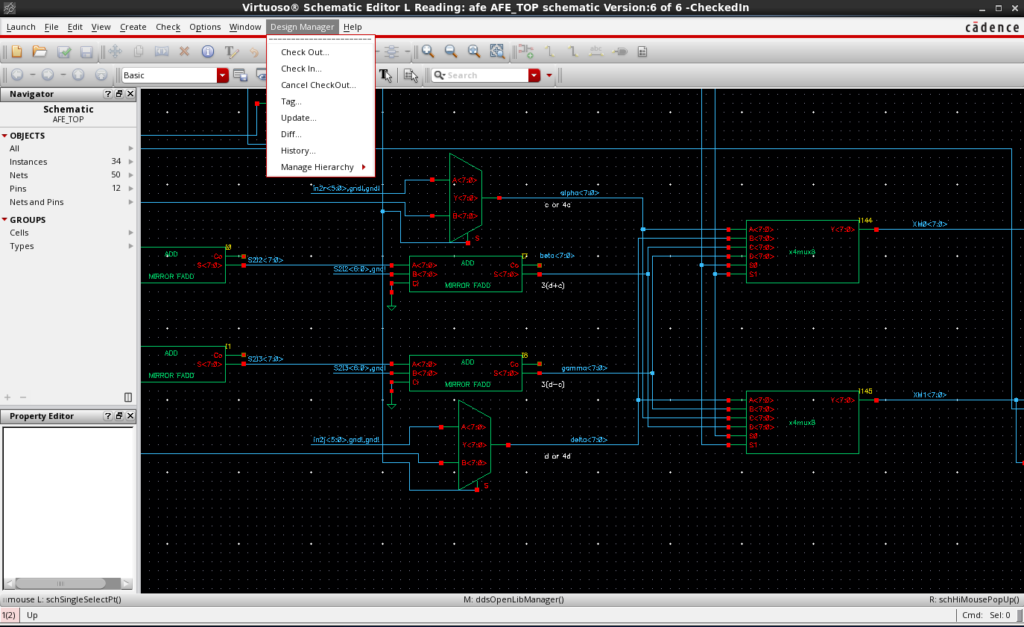
Task: Click the selection filter icon beside Search
Action: pyautogui.click(x=410, y=75)
